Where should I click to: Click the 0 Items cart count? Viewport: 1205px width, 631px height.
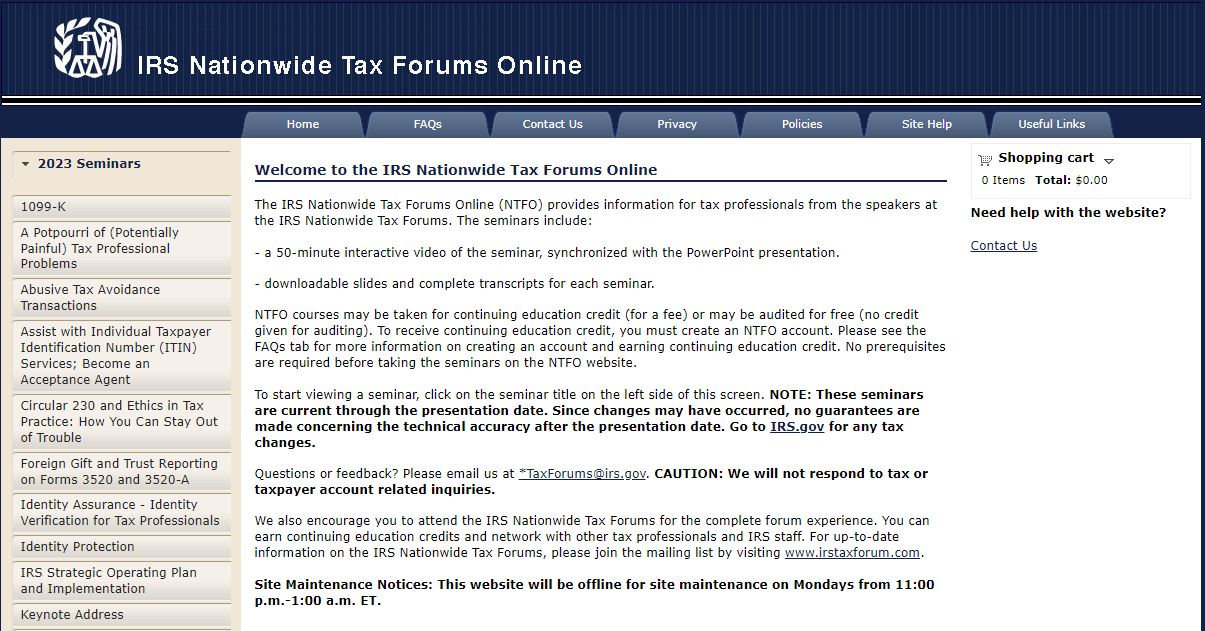point(1003,181)
